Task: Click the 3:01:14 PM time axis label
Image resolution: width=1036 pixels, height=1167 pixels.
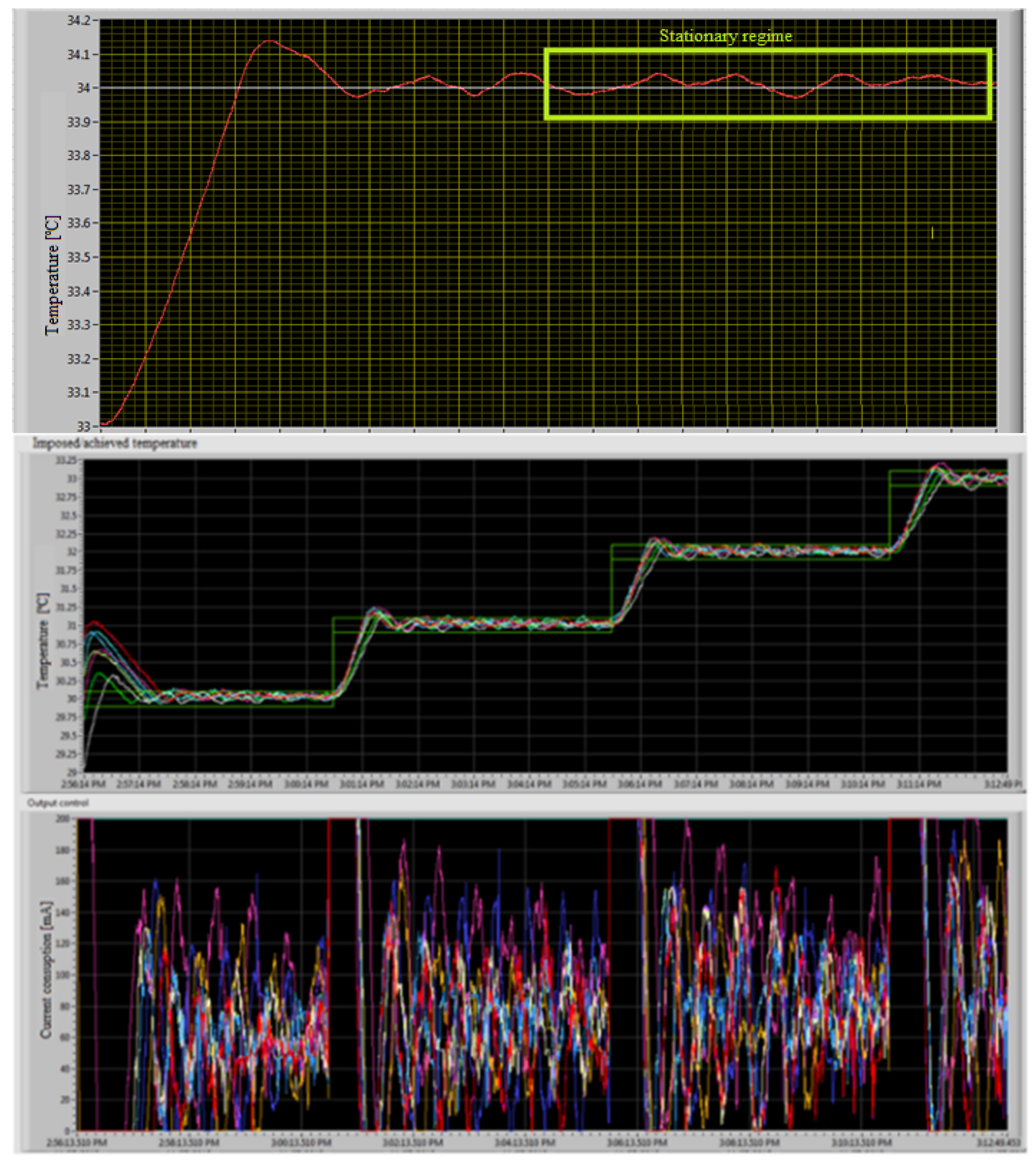Action: 362,785
